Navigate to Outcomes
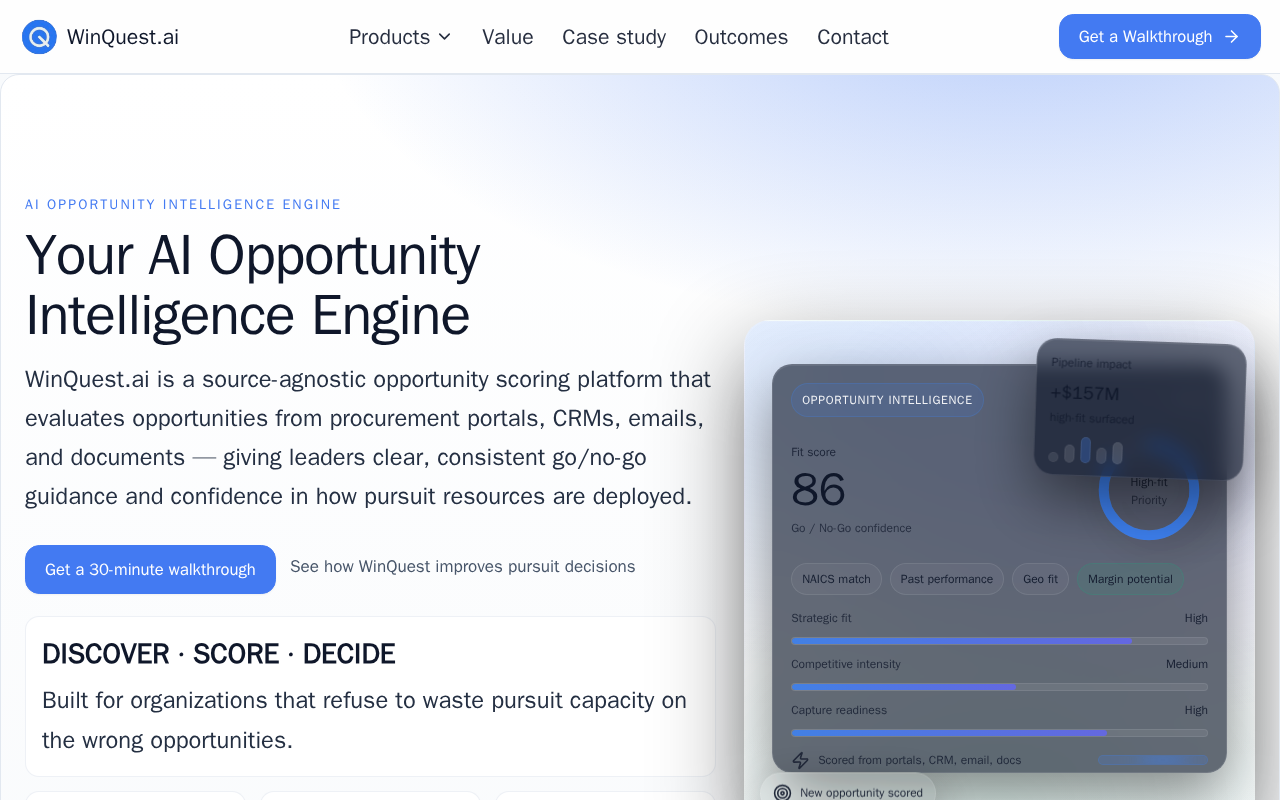 741,37
